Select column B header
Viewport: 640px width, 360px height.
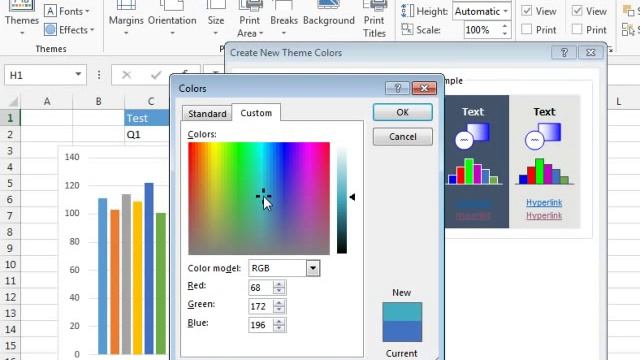tap(98, 101)
